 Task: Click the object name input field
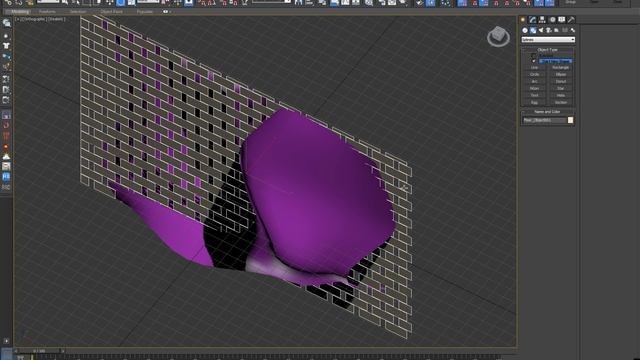click(x=544, y=120)
